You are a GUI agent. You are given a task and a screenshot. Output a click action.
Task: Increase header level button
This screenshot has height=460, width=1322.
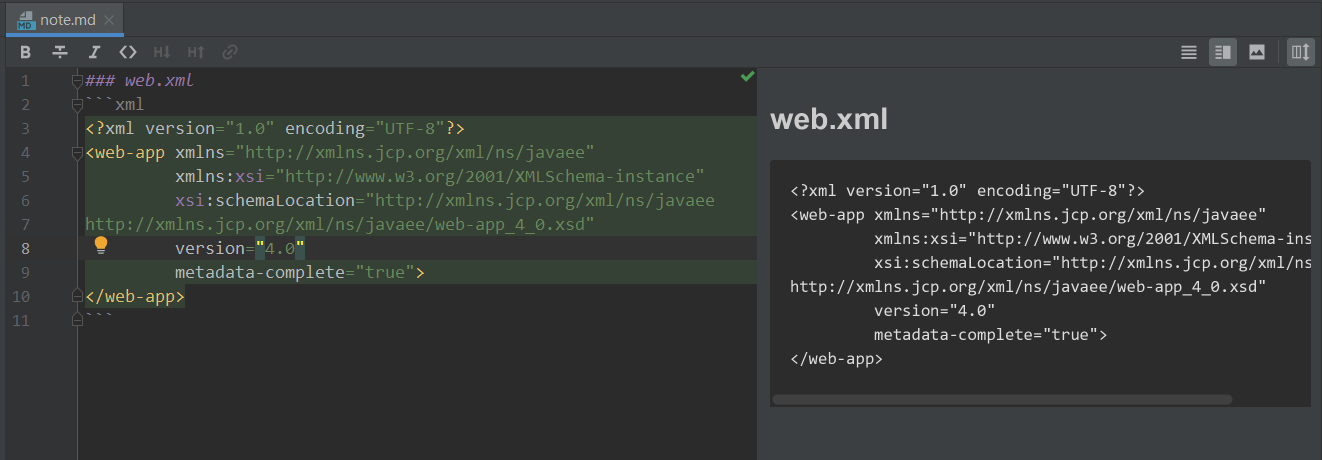pos(196,52)
